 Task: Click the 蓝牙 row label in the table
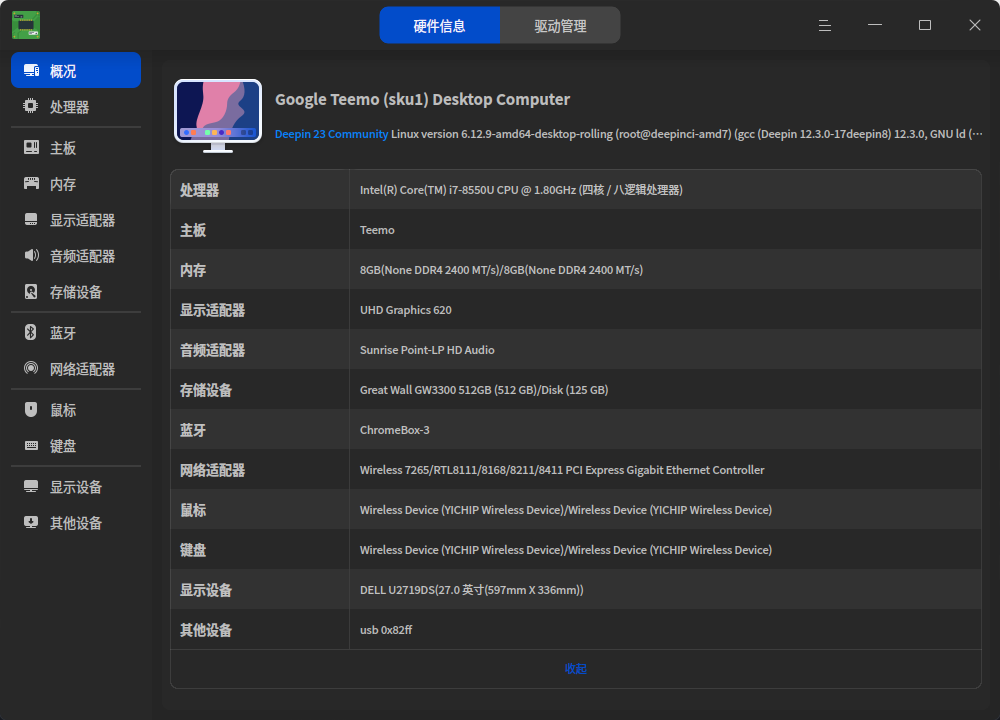tap(193, 430)
